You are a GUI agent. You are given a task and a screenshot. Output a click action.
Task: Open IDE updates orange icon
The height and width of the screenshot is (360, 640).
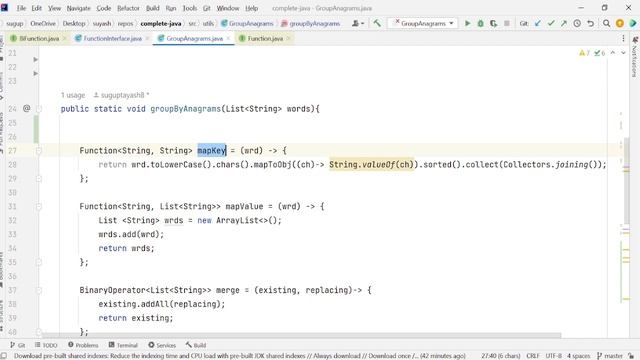[x=620, y=24]
